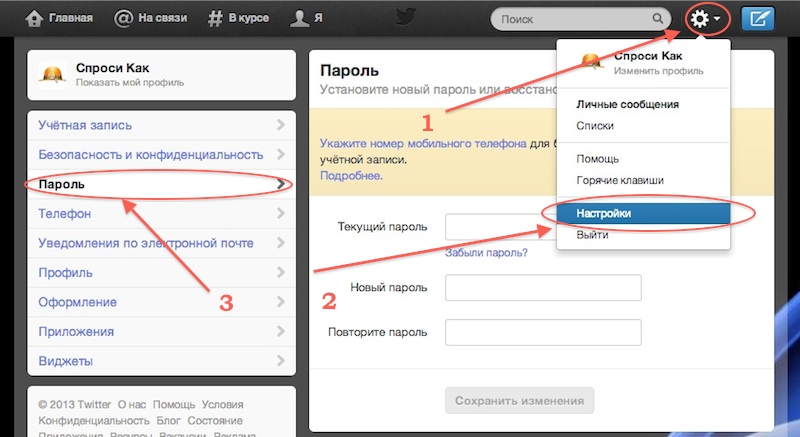Click Укажите номер мобильного телефона link
Screen dimensions: 800x437
(423, 144)
